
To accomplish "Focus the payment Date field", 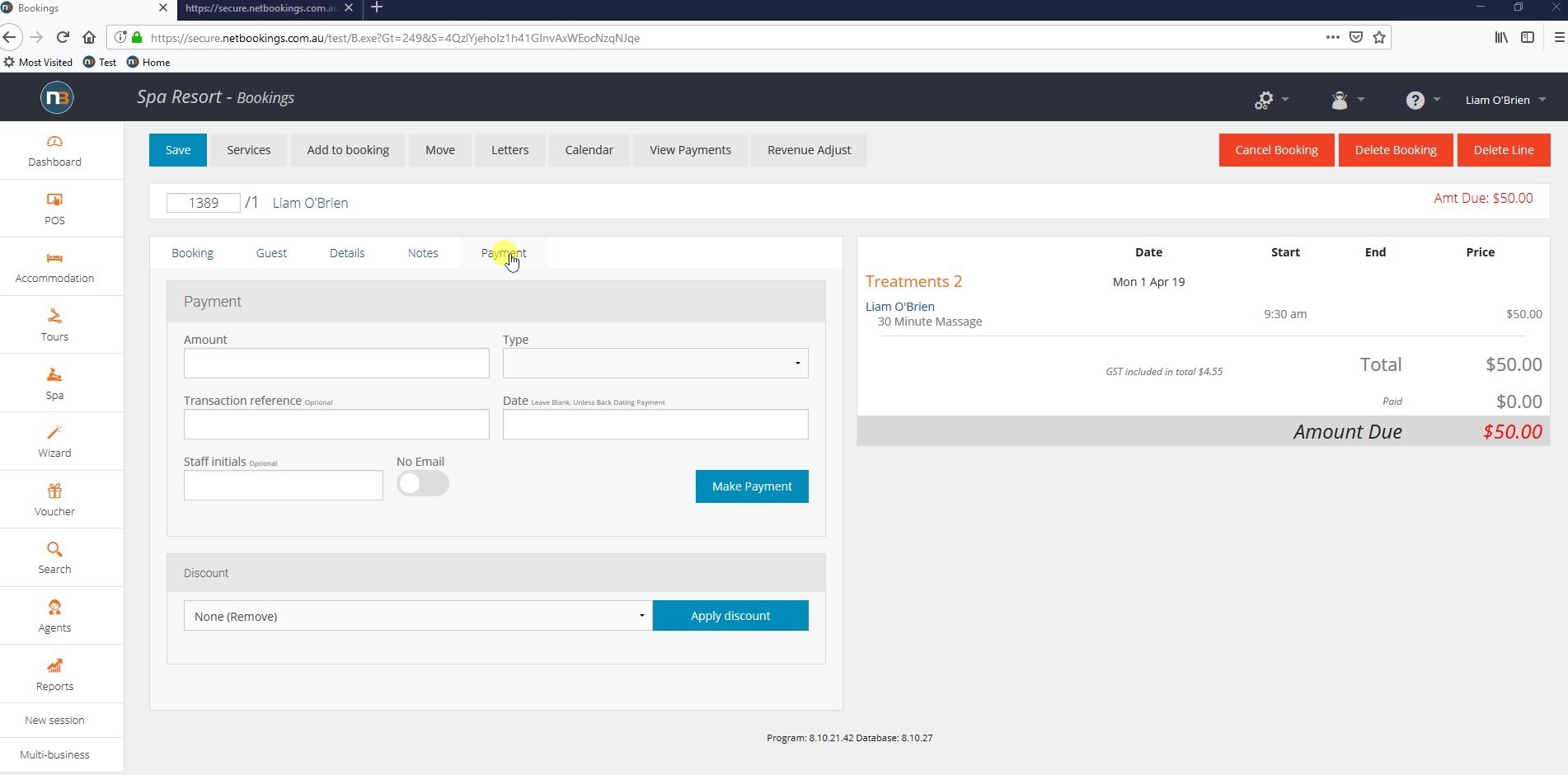I will point(655,425).
